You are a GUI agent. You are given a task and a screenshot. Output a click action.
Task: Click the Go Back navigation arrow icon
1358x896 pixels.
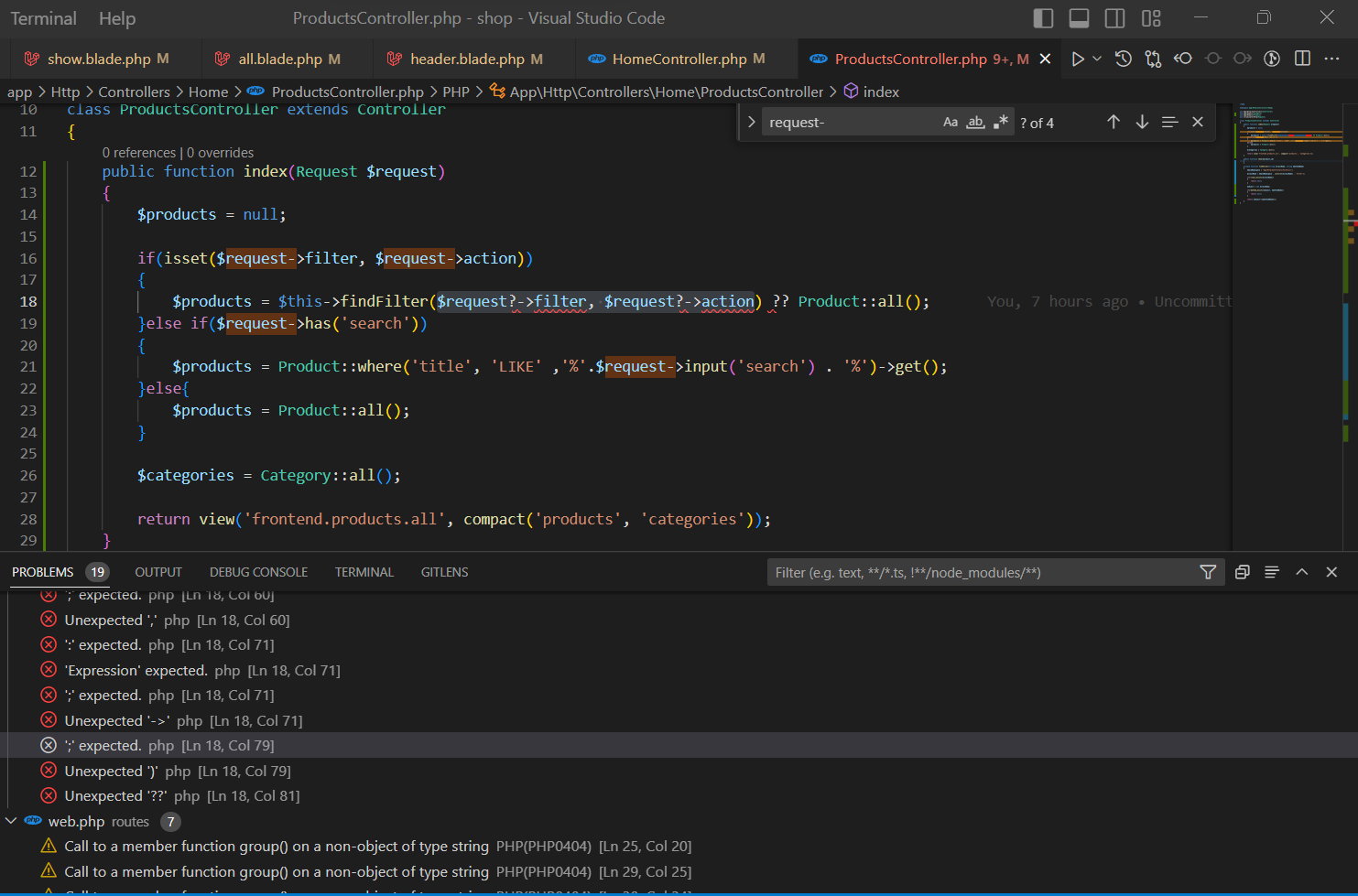[1182, 58]
